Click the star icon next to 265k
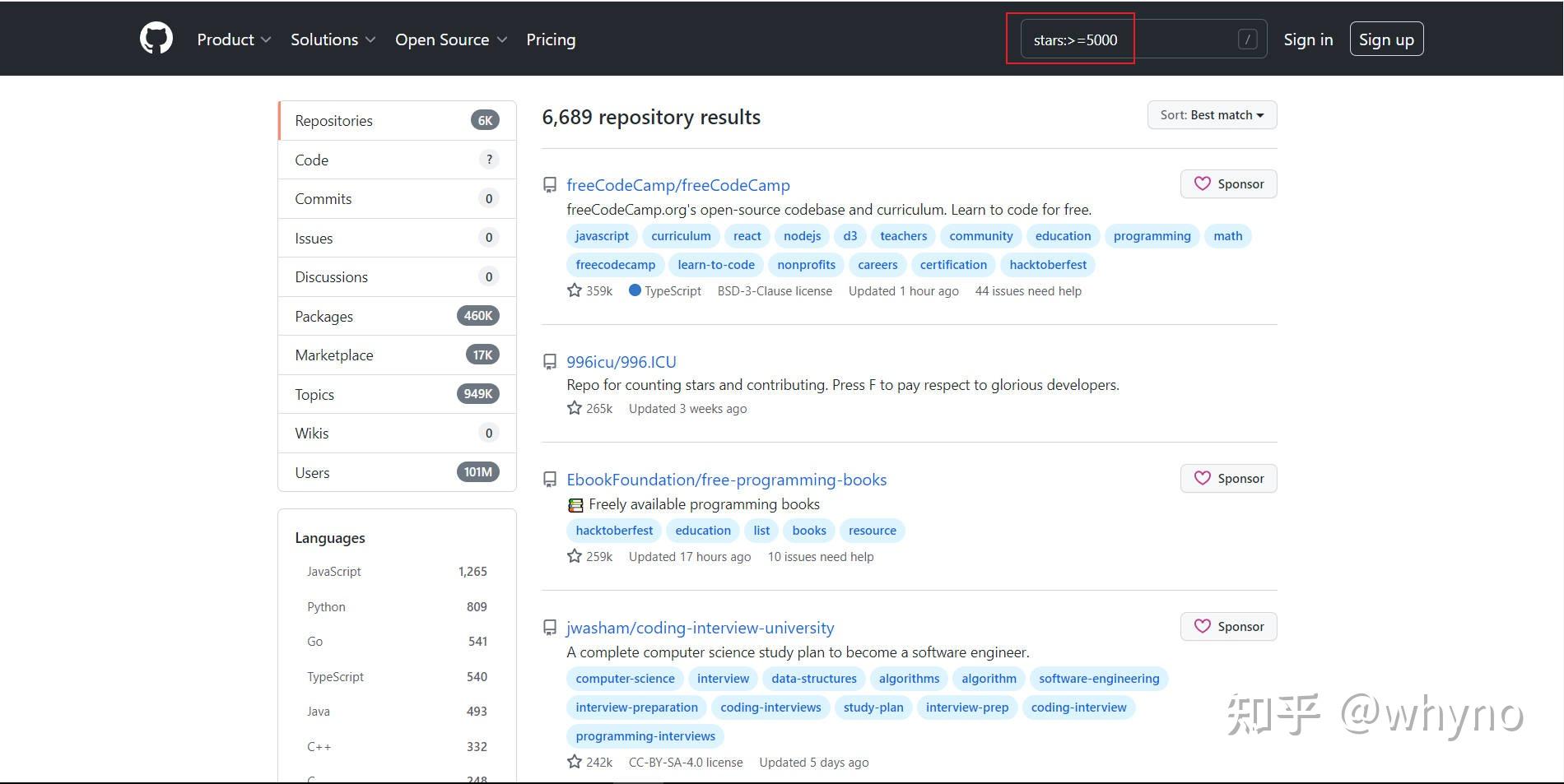The height and width of the screenshot is (784, 1564). pyautogui.click(x=574, y=407)
